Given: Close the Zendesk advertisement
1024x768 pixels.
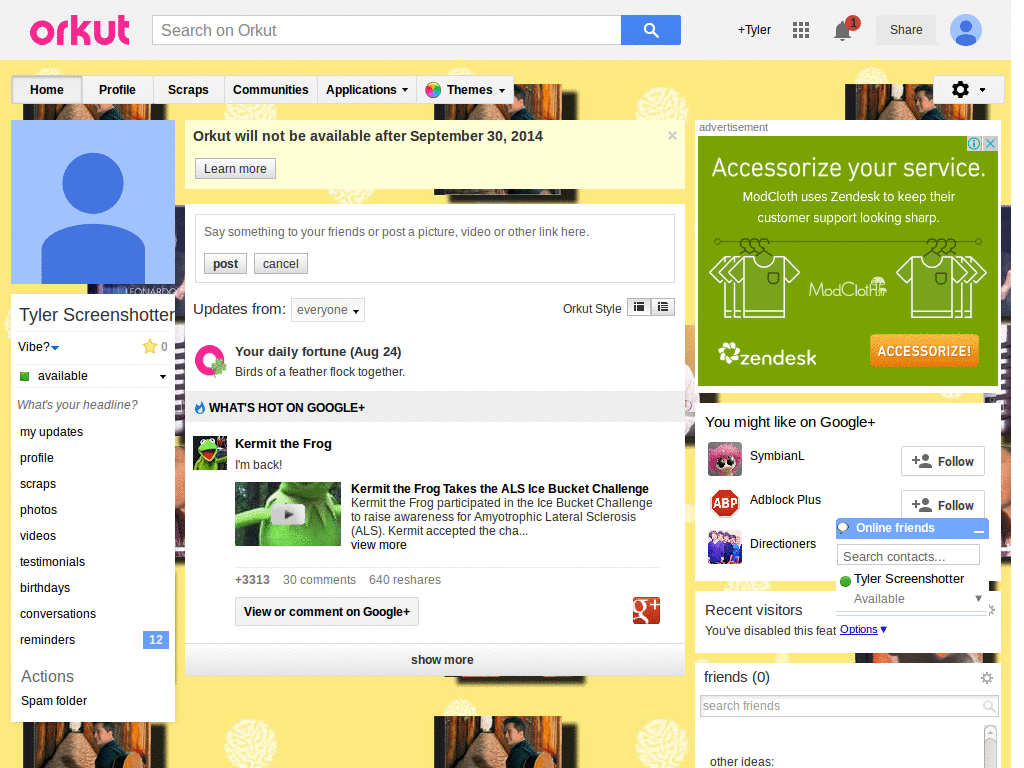Looking at the screenshot, I should [990, 144].
